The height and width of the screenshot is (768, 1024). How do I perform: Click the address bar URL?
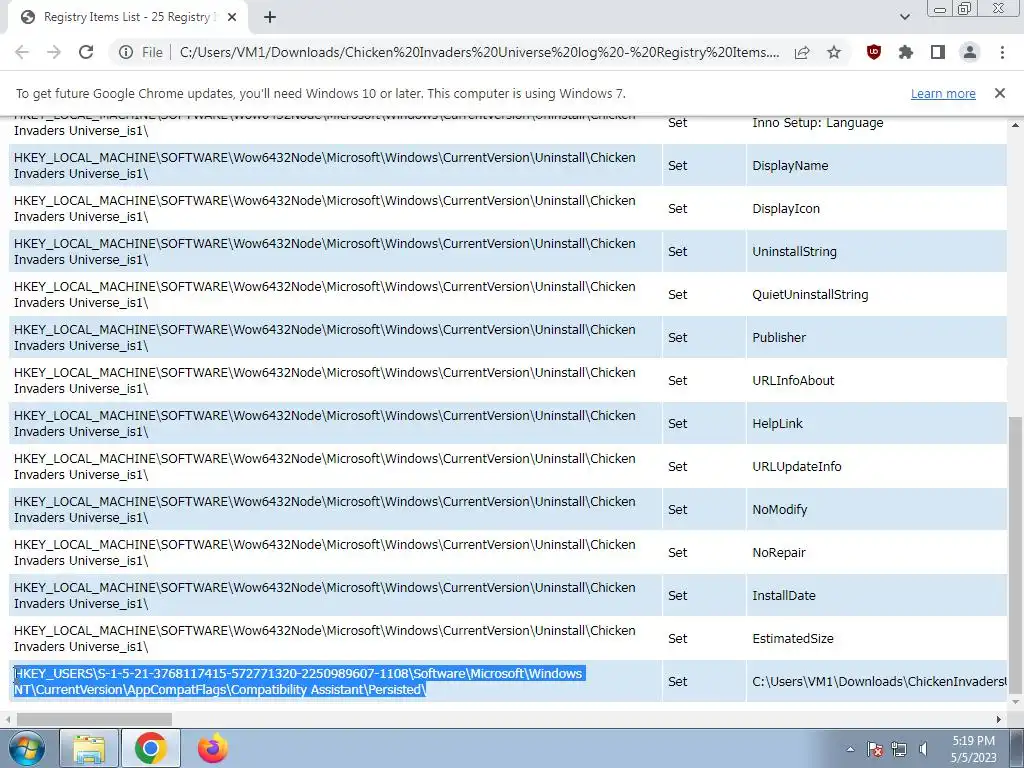[x=479, y=52]
